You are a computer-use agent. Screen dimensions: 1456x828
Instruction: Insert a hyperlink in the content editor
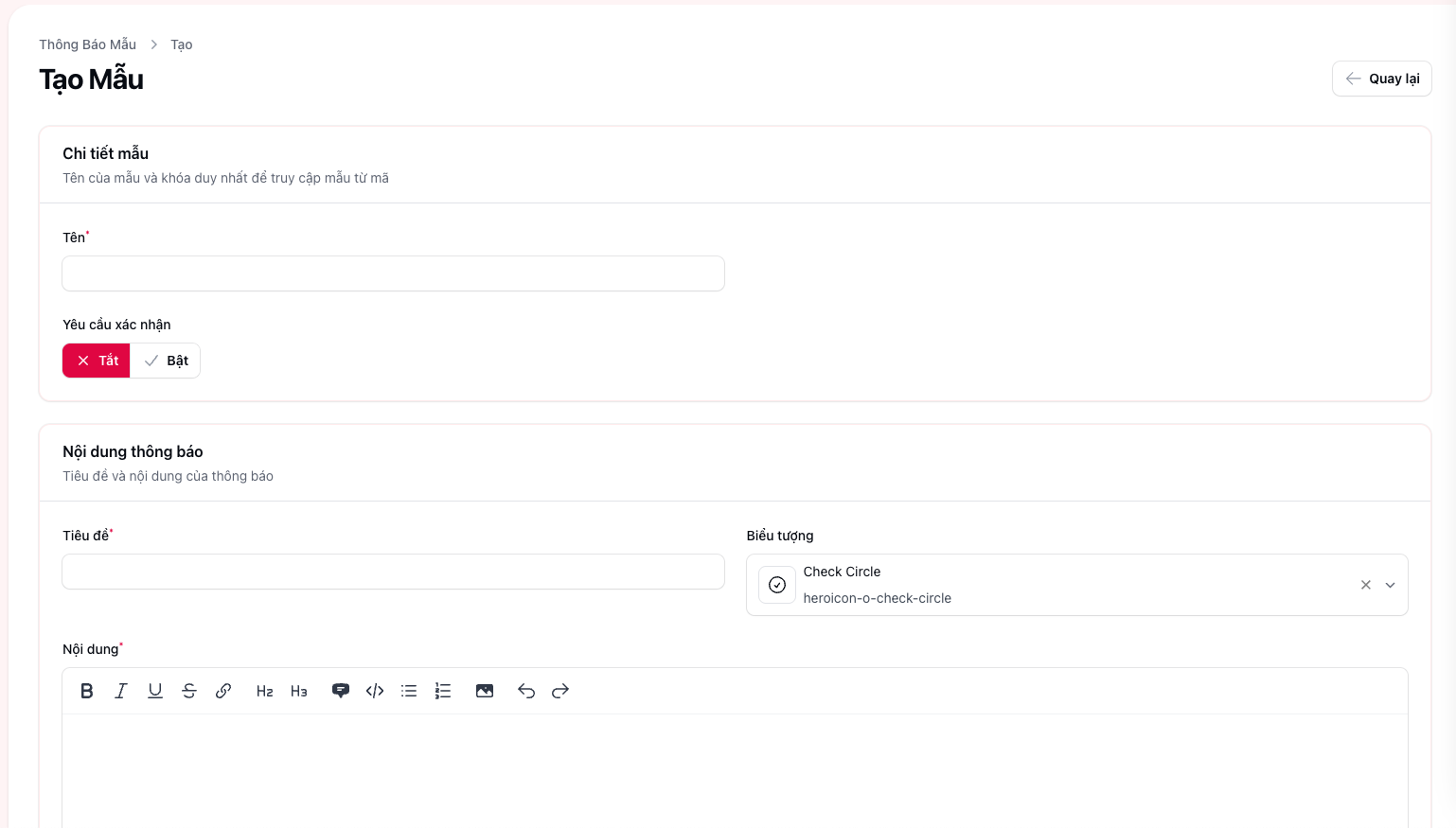pyautogui.click(x=223, y=691)
